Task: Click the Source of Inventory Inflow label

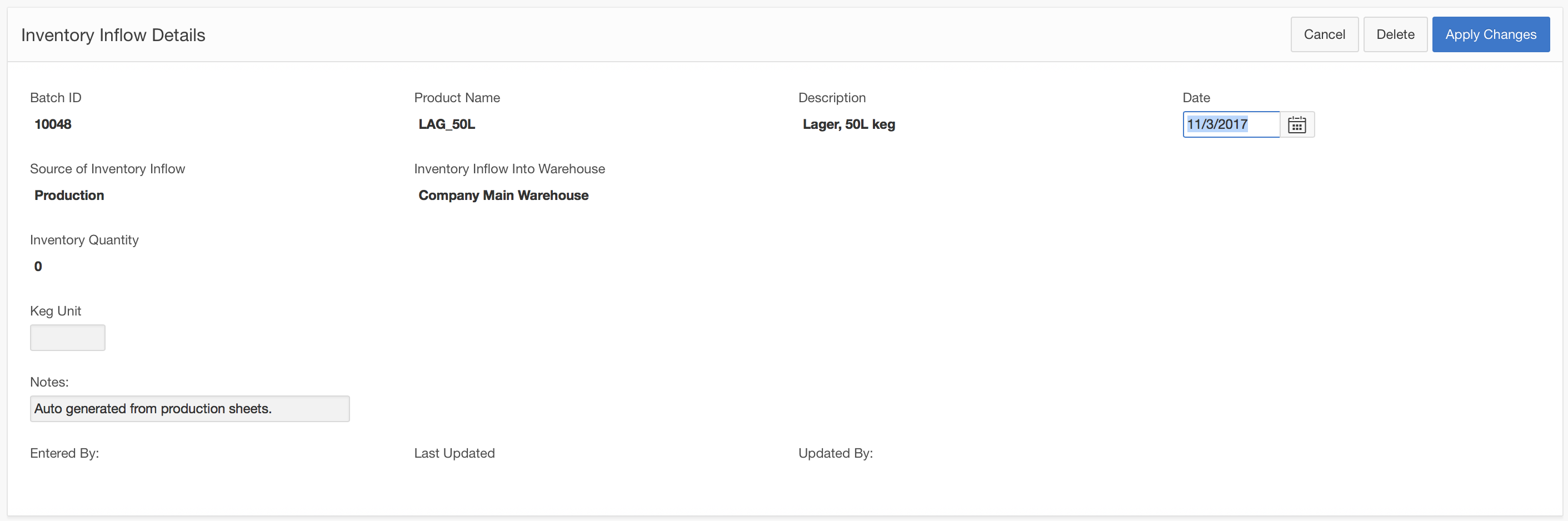Action: coord(107,169)
